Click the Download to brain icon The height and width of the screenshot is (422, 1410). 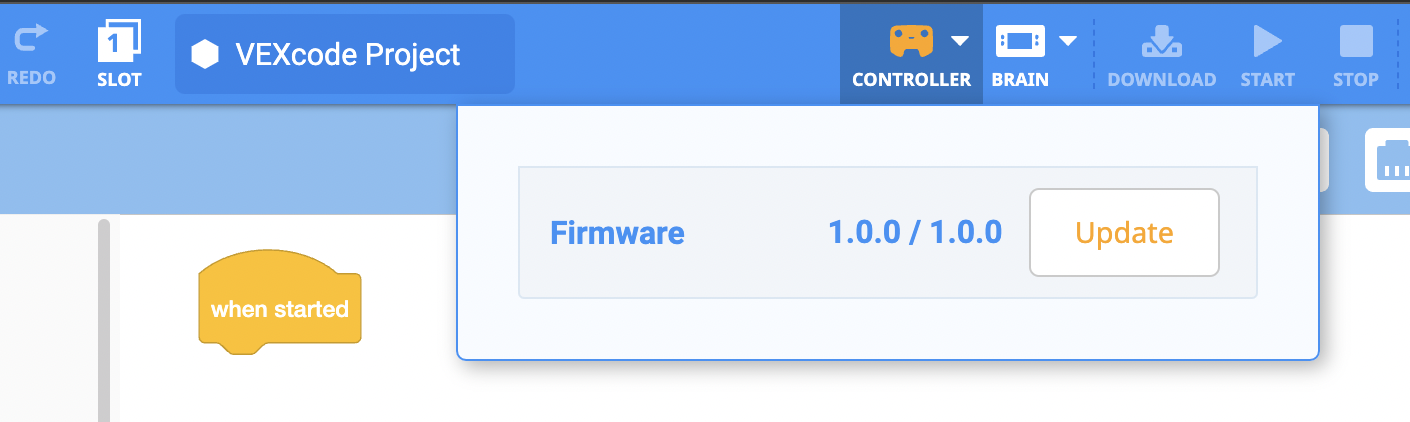(1161, 41)
